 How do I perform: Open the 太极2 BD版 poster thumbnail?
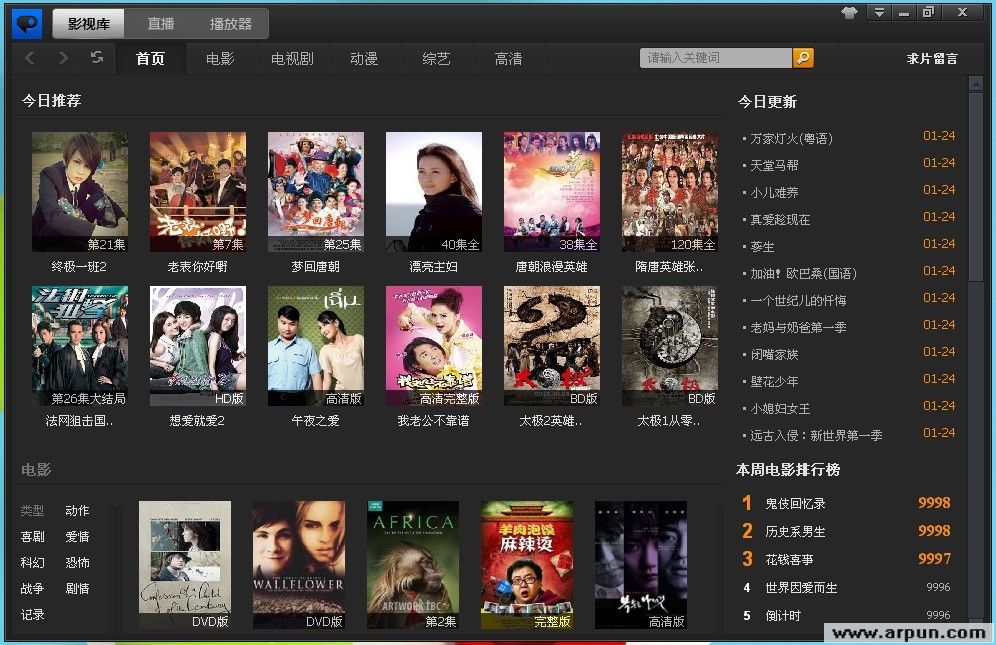[x=552, y=346]
